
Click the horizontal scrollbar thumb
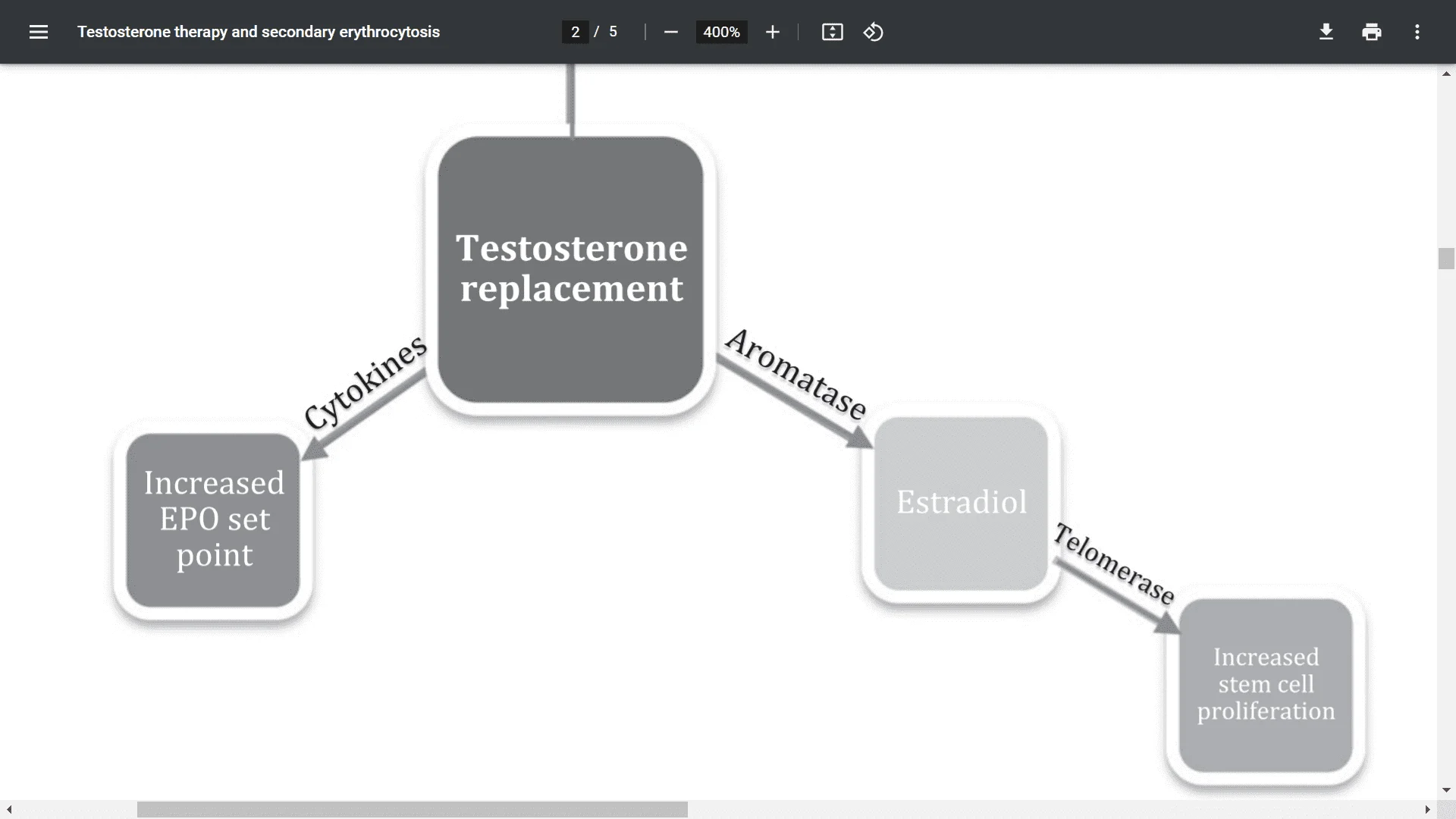413,809
